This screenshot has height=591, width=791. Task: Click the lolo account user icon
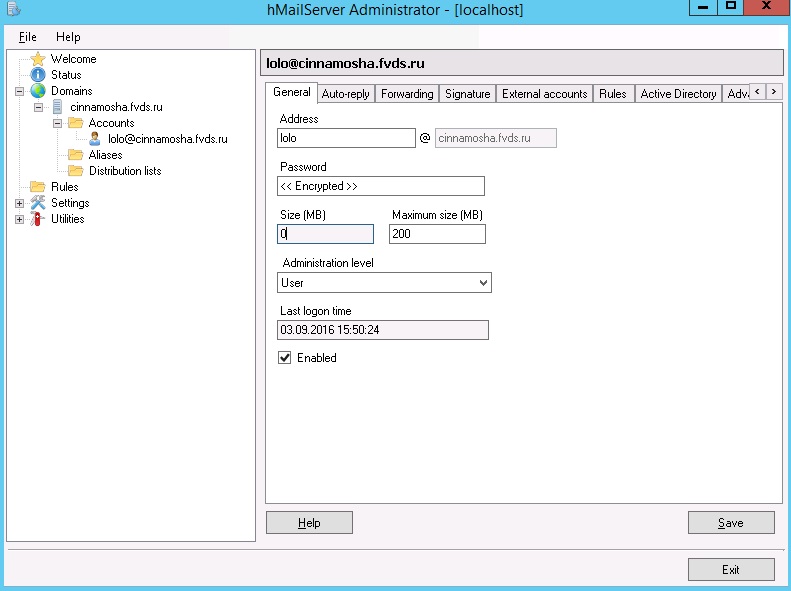coord(94,139)
